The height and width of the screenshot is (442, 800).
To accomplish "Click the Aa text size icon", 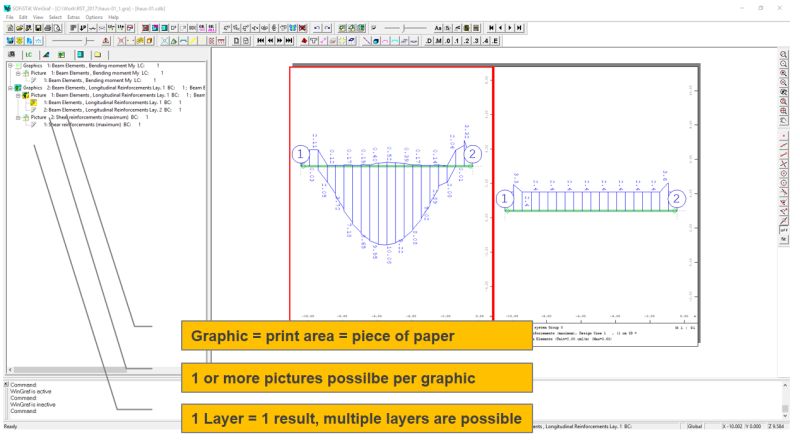I will click(438, 28).
